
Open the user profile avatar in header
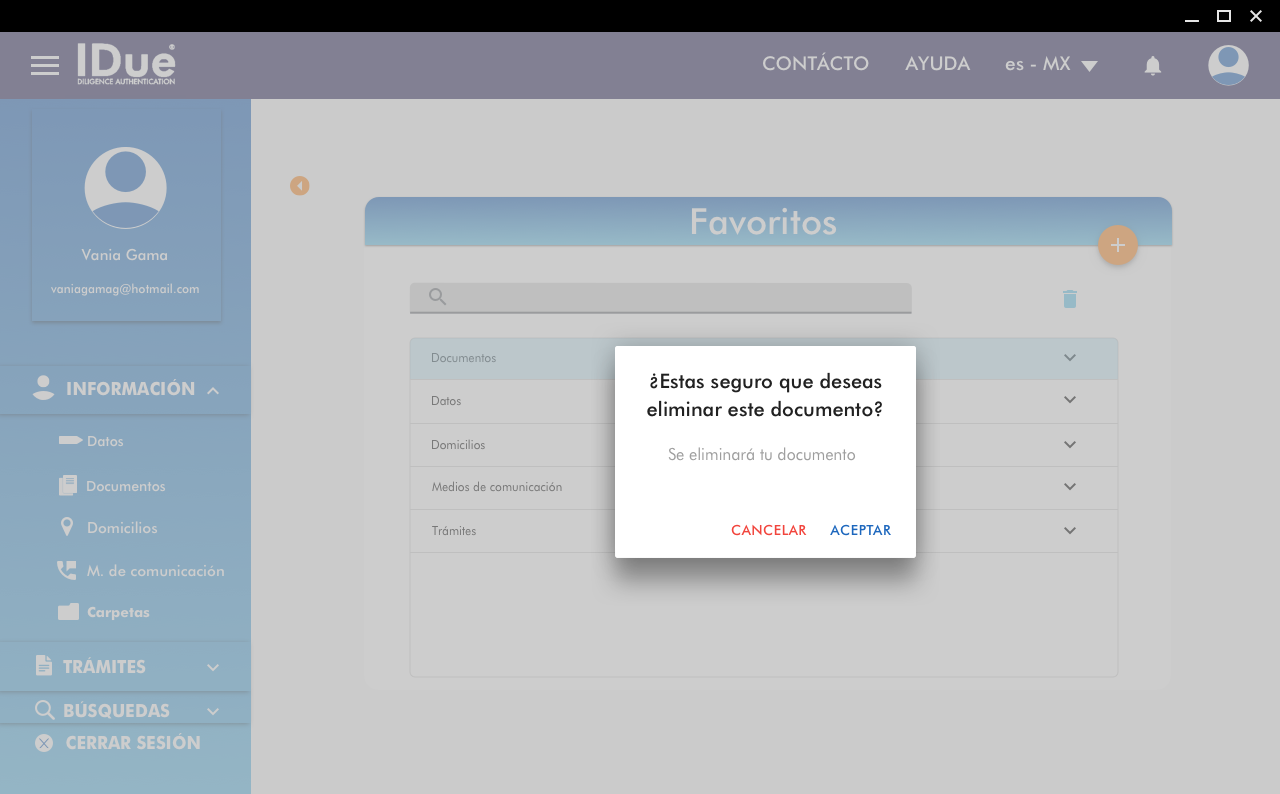tap(1228, 66)
